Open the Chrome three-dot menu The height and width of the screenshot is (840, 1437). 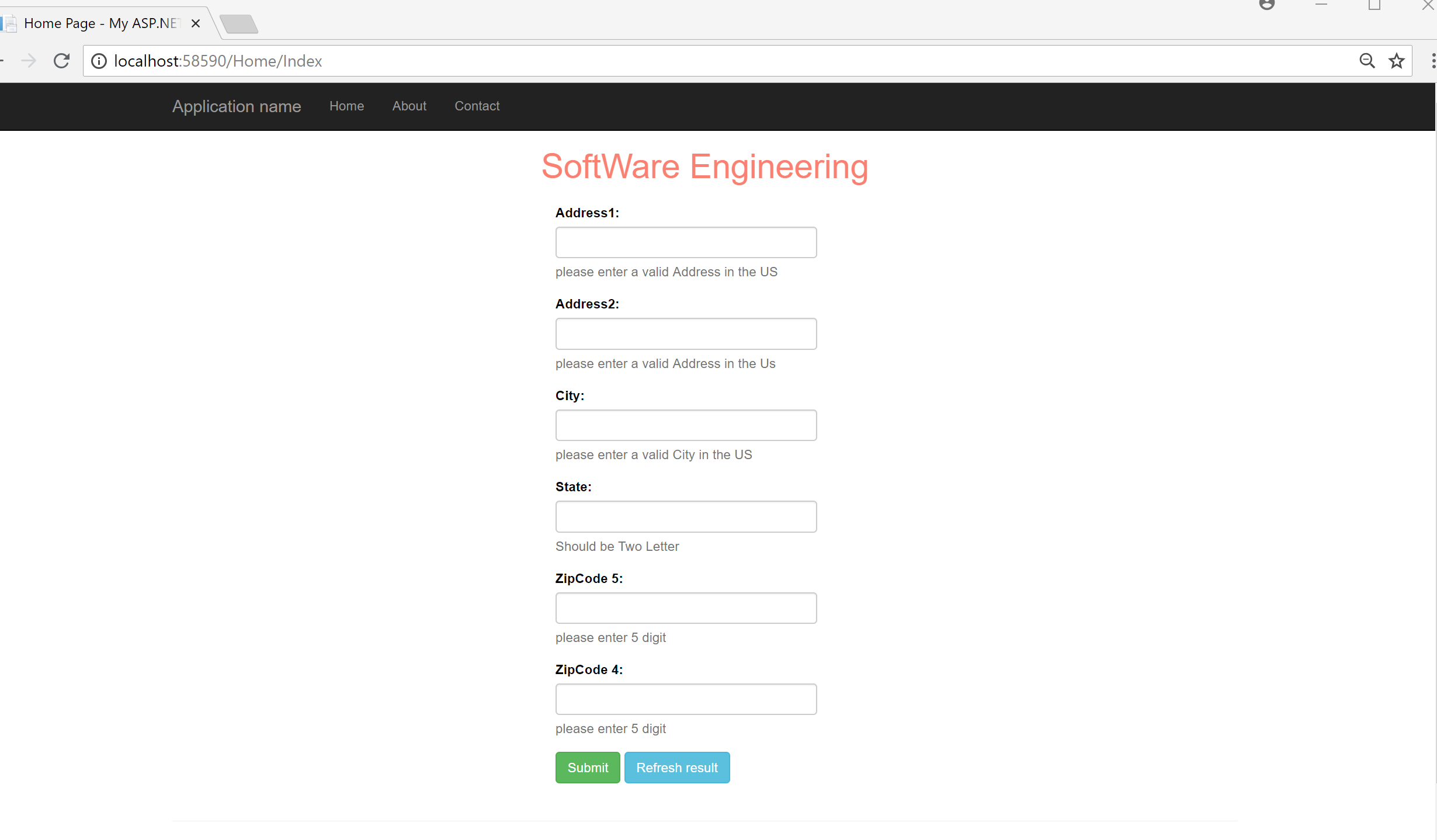click(x=1432, y=61)
